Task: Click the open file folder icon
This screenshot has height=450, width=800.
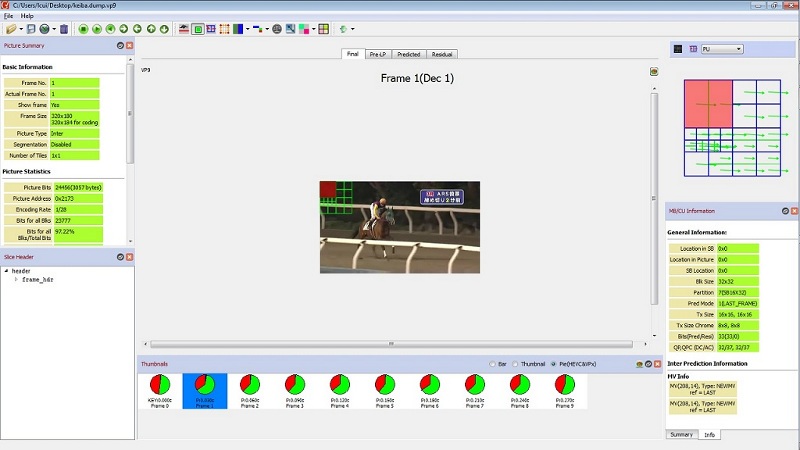Action: point(9,29)
